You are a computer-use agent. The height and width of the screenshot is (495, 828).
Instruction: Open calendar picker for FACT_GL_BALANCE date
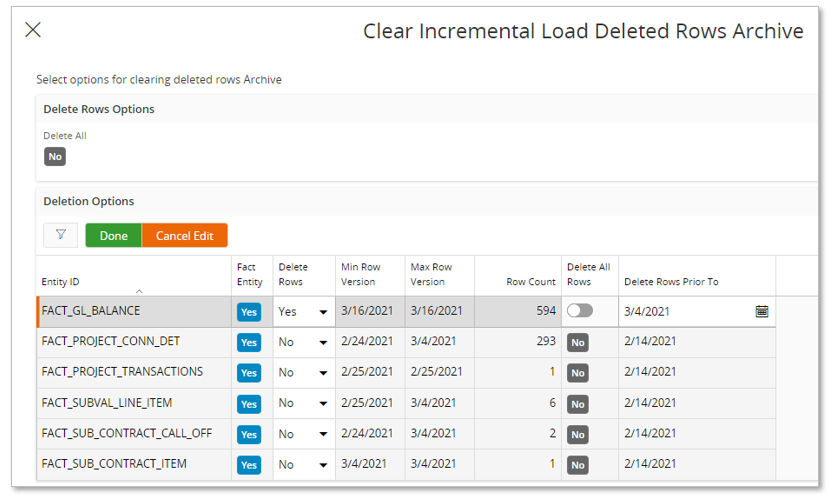tap(761, 311)
